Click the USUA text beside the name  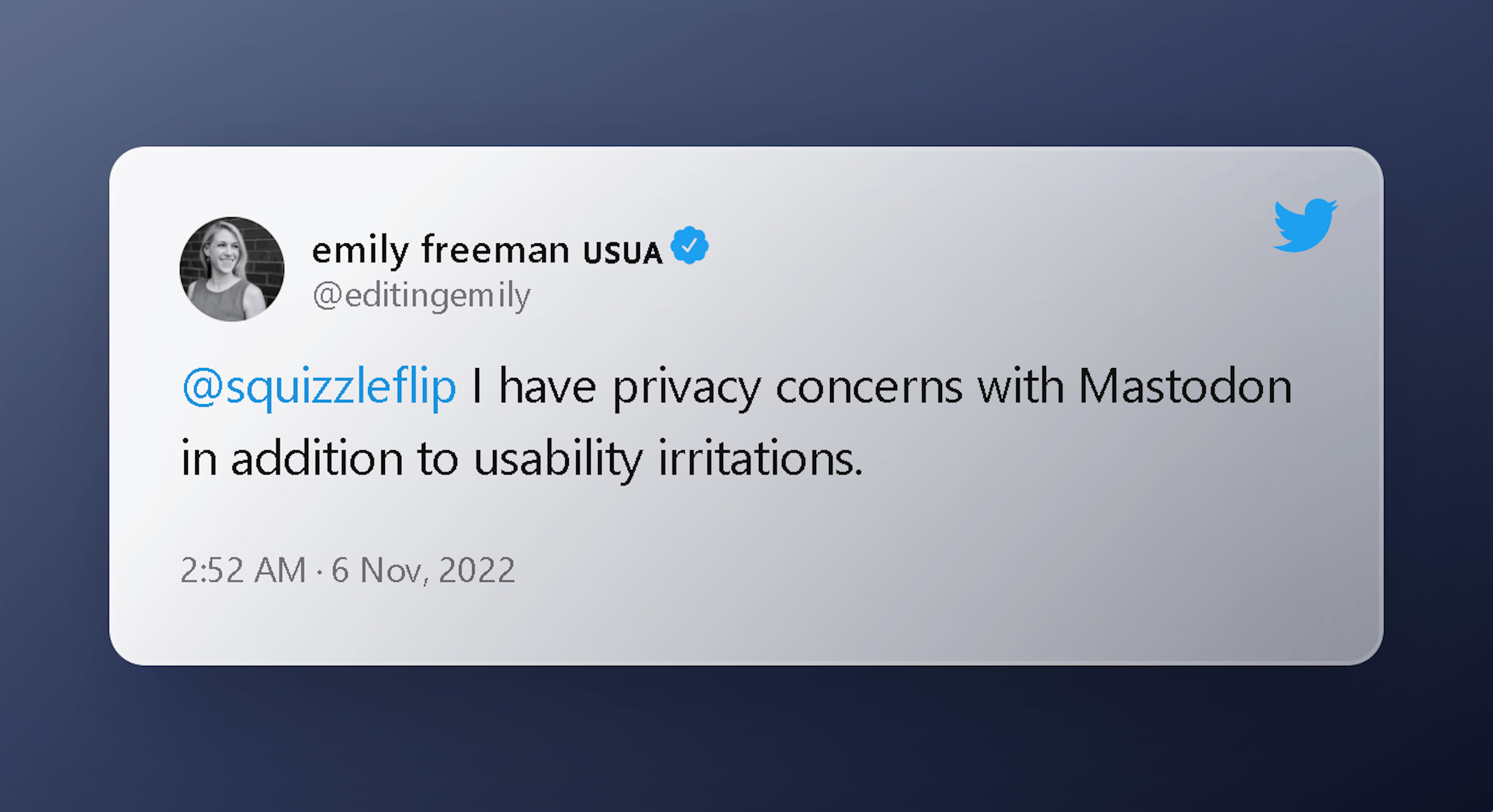click(622, 253)
